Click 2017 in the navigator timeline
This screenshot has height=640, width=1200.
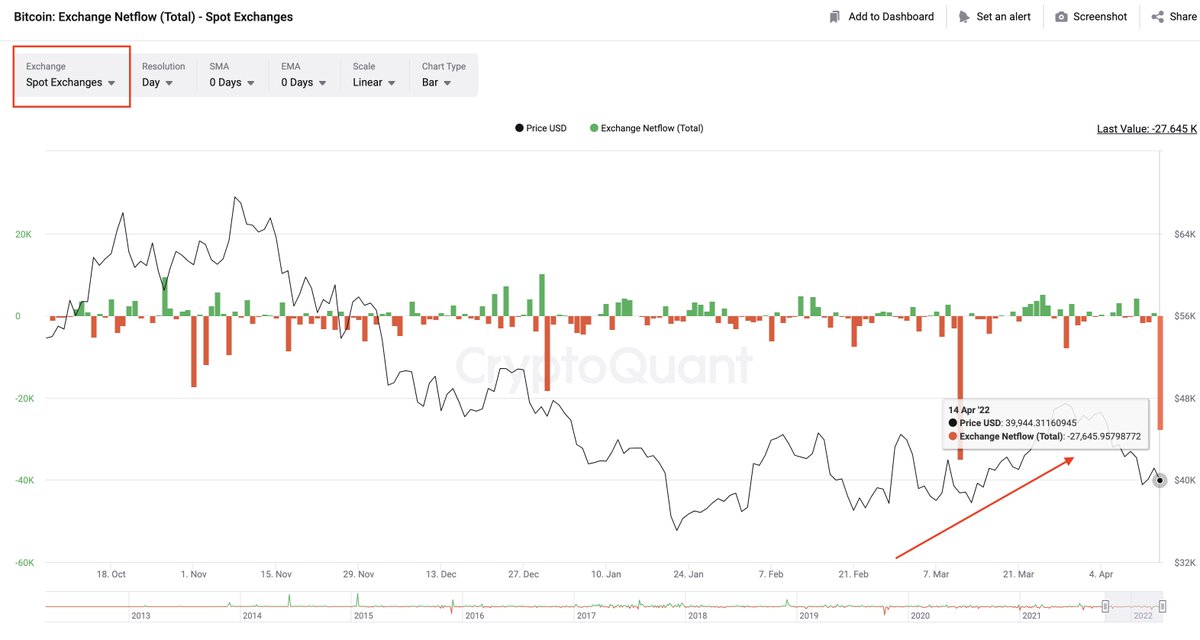pyautogui.click(x=586, y=617)
